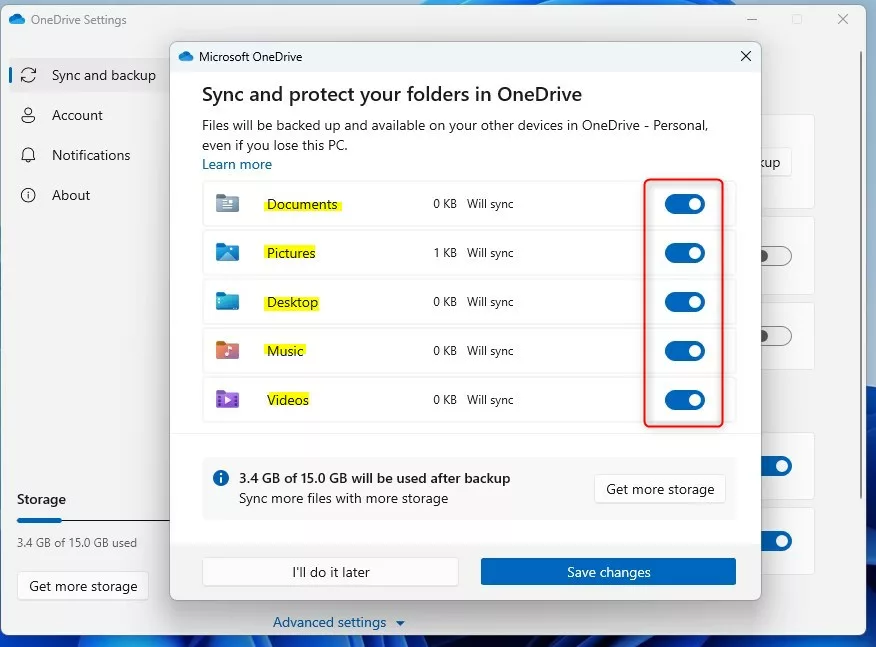
Task: Click Save changes button
Action: coord(608,572)
